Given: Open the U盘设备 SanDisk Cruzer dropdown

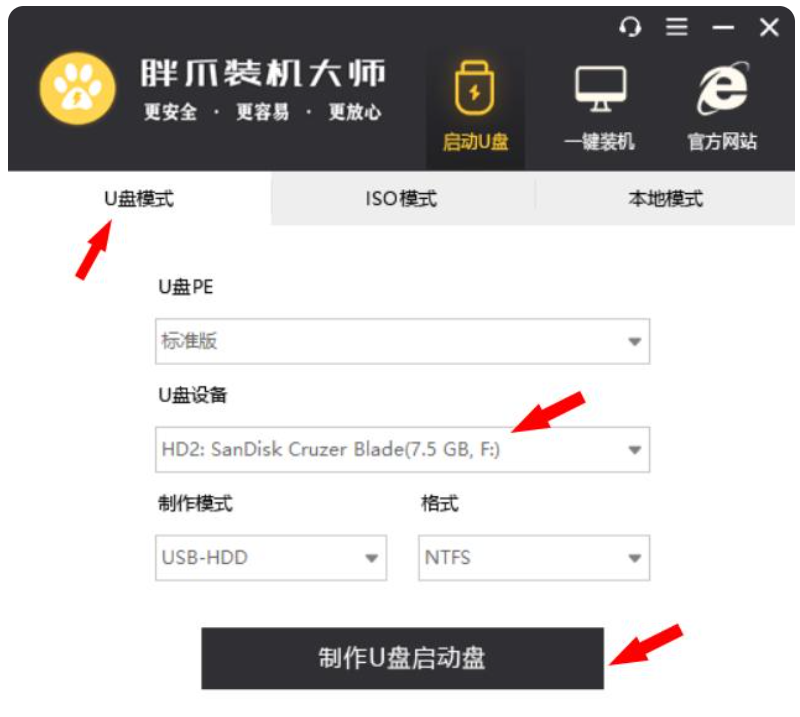Looking at the screenshot, I should tap(402, 449).
